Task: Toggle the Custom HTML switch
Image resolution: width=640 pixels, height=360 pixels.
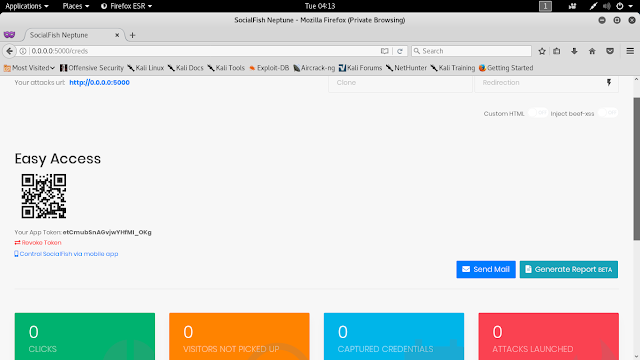Action: coord(538,113)
